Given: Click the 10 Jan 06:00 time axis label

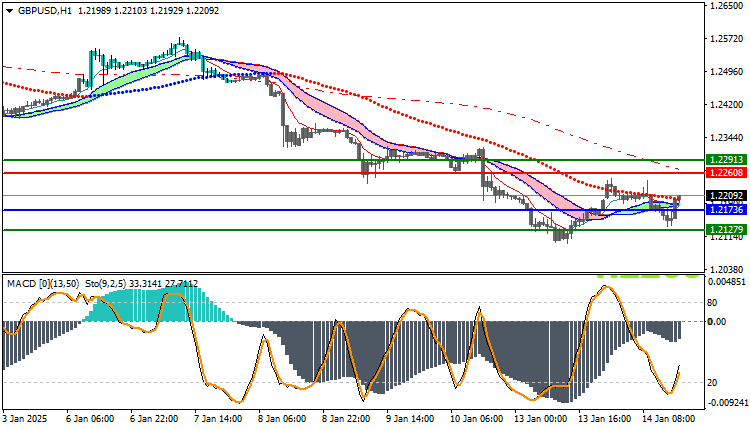Looking at the screenshot, I should point(477,419).
